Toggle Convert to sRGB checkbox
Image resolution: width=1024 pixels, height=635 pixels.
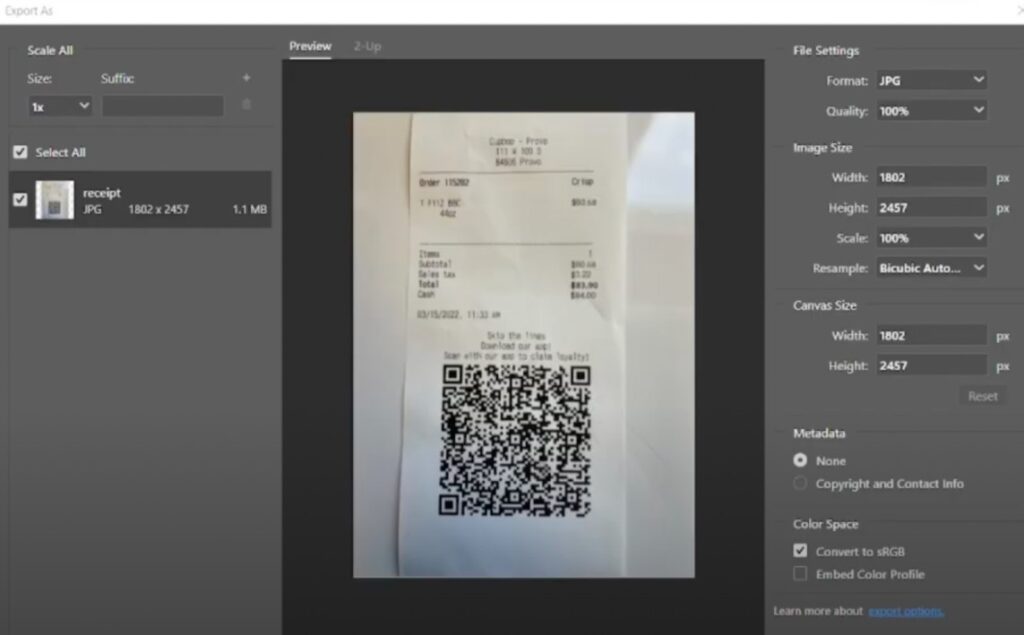[x=800, y=551]
